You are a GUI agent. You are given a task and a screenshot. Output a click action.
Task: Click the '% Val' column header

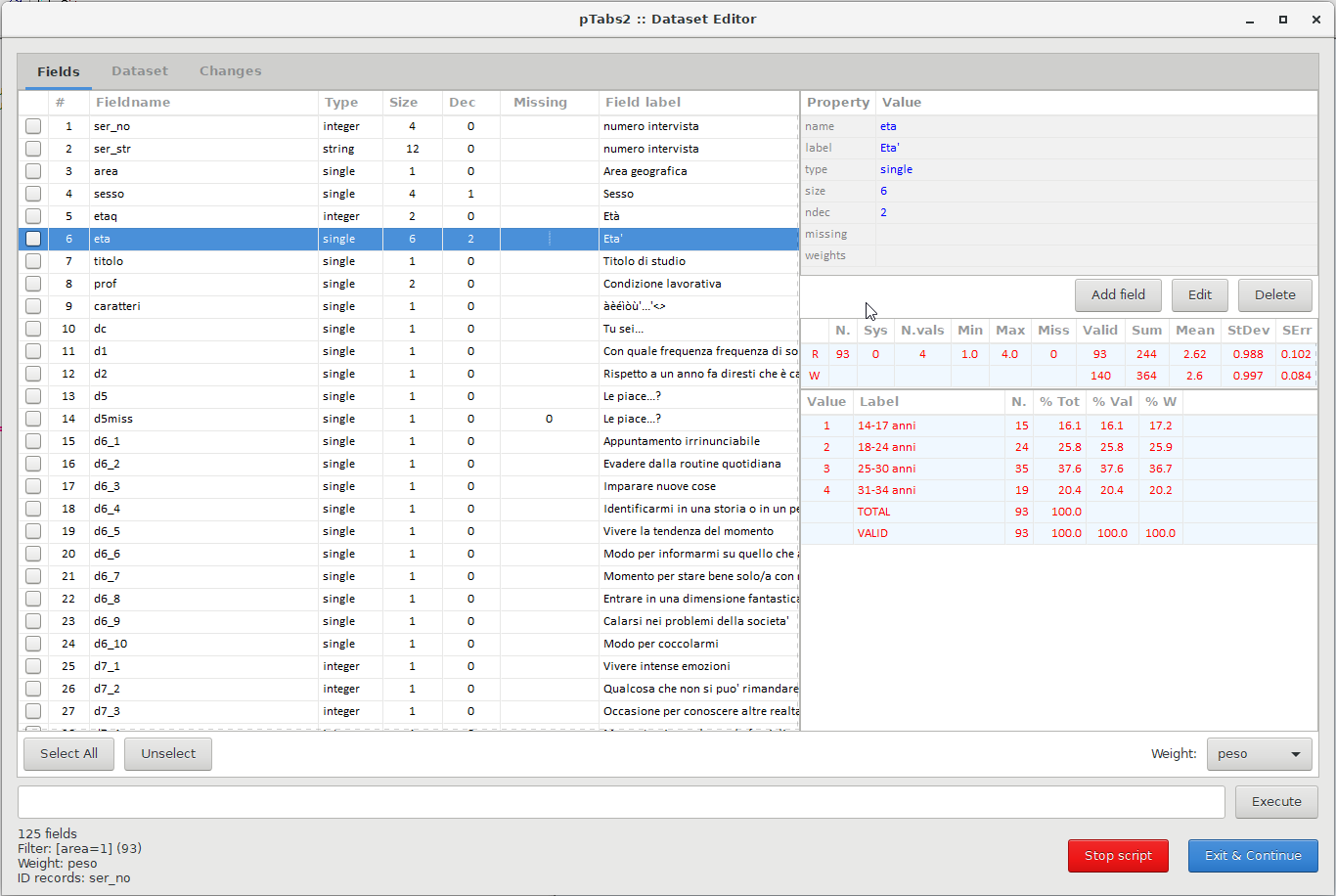(x=1112, y=402)
